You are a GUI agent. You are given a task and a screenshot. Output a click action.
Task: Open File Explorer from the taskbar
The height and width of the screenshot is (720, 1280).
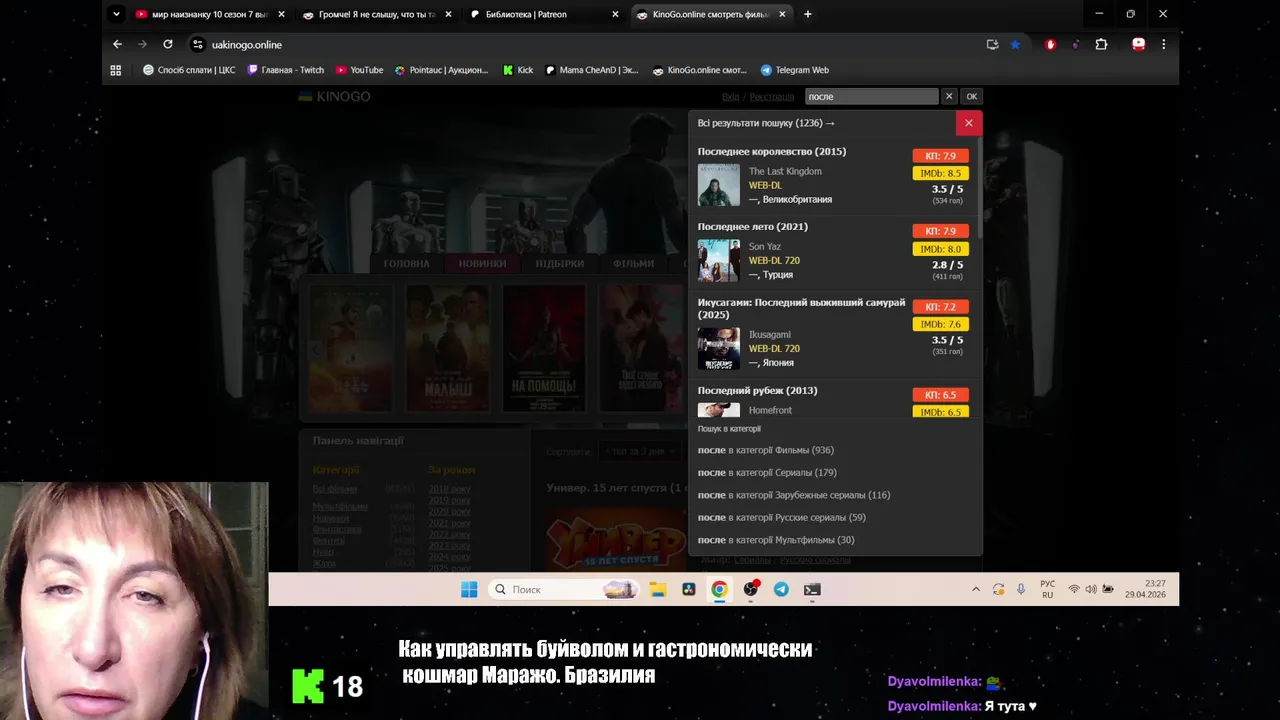[x=657, y=589]
